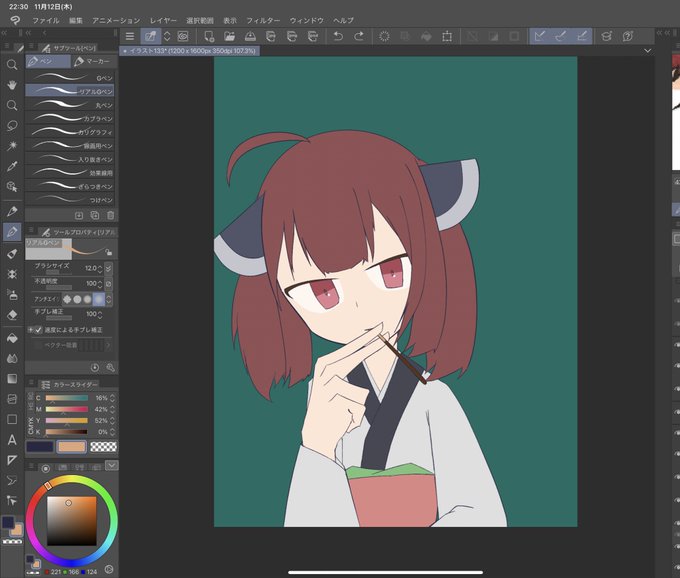Open the ウィンドウ menu
This screenshot has width=680, height=578.
click(x=307, y=20)
